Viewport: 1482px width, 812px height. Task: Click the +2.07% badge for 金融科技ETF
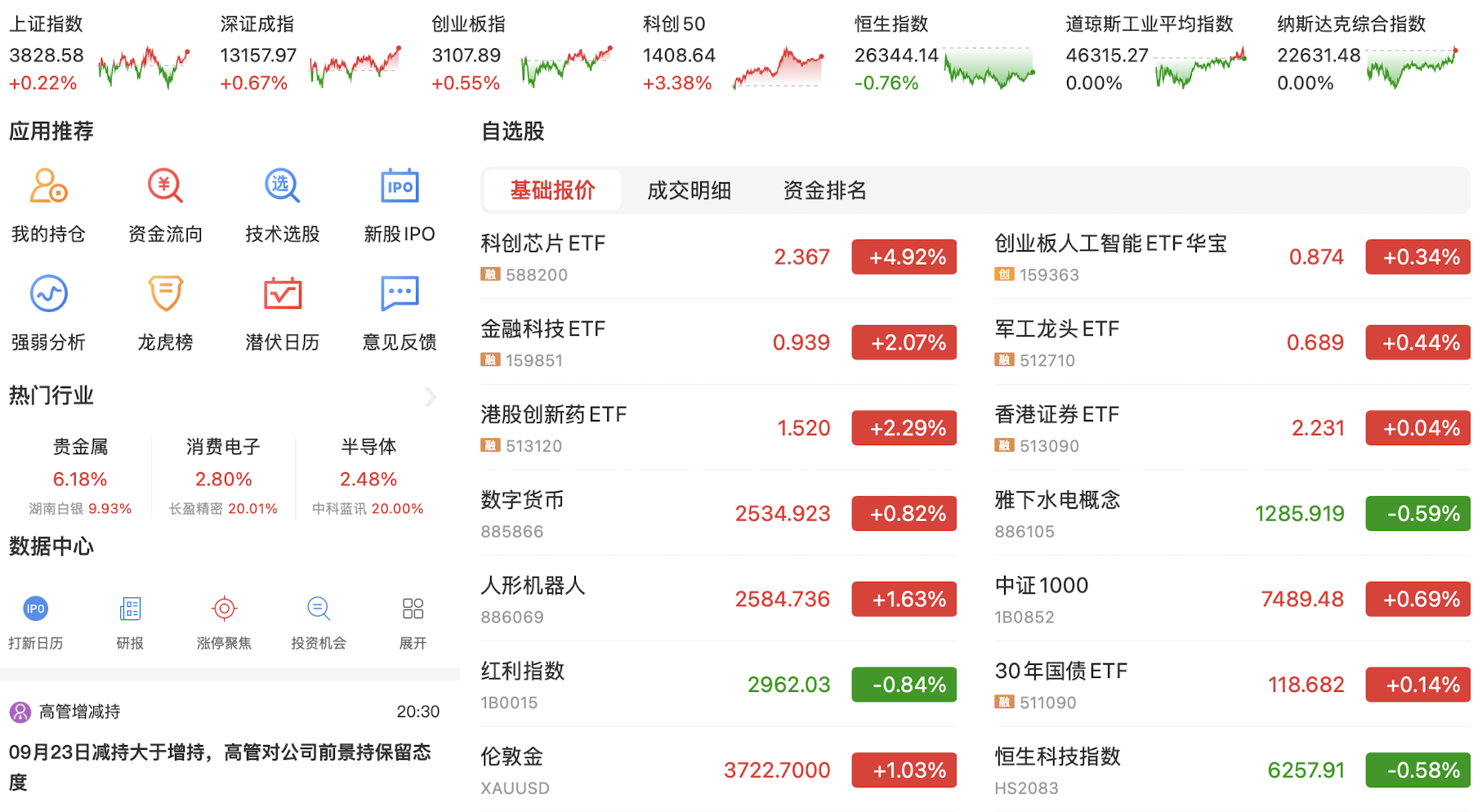click(x=904, y=343)
